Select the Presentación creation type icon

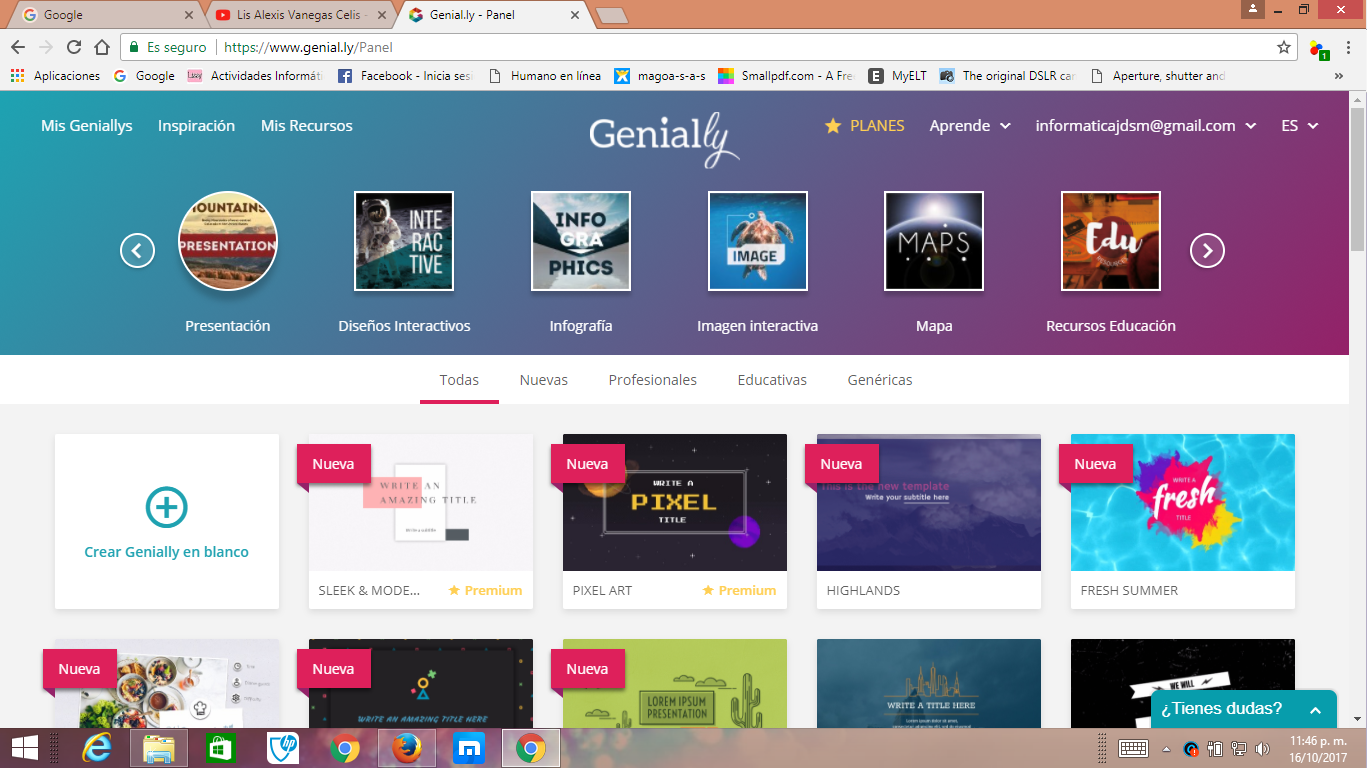227,240
